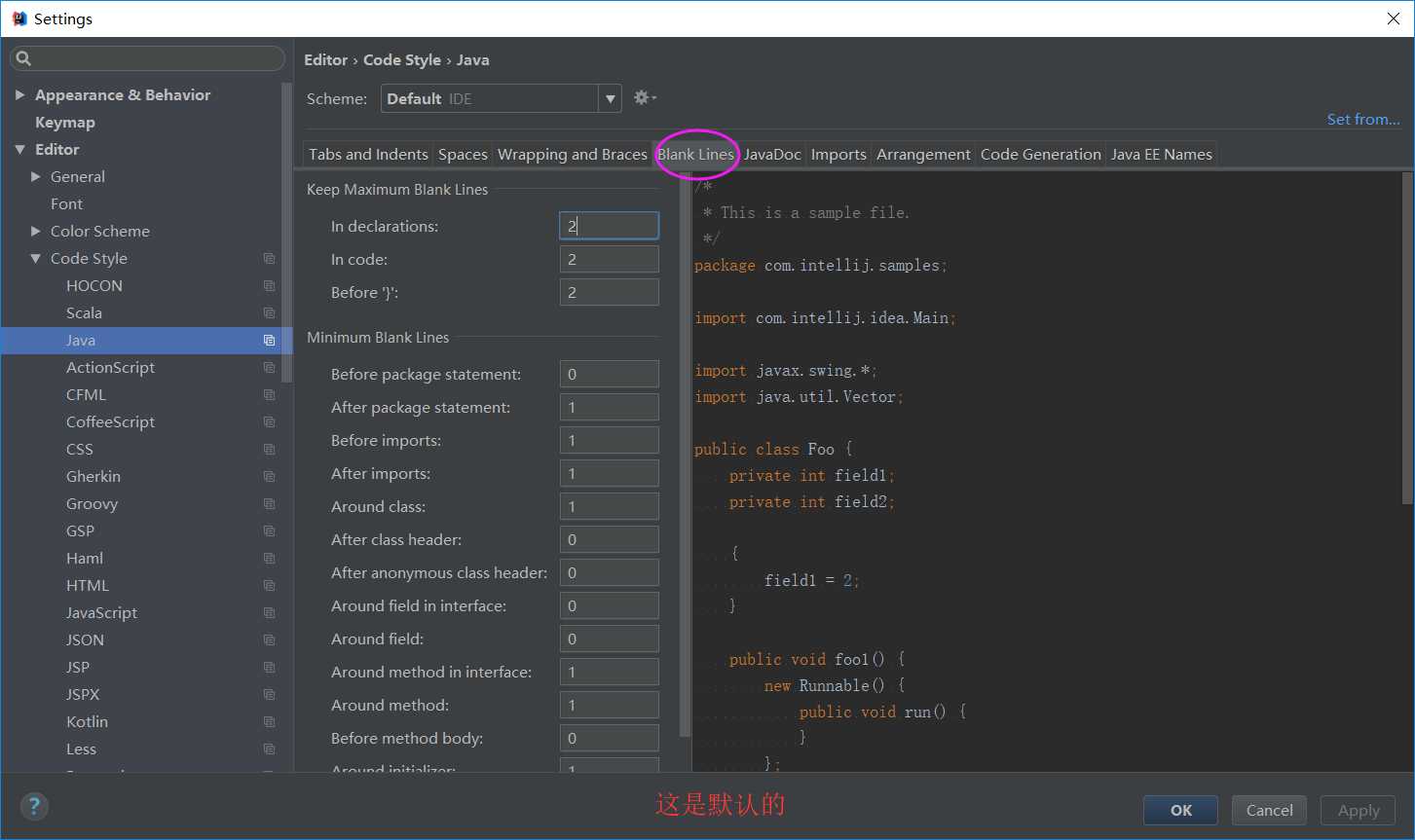Select Keymap in settings tree
1415x840 pixels.
(x=65, y=122)
